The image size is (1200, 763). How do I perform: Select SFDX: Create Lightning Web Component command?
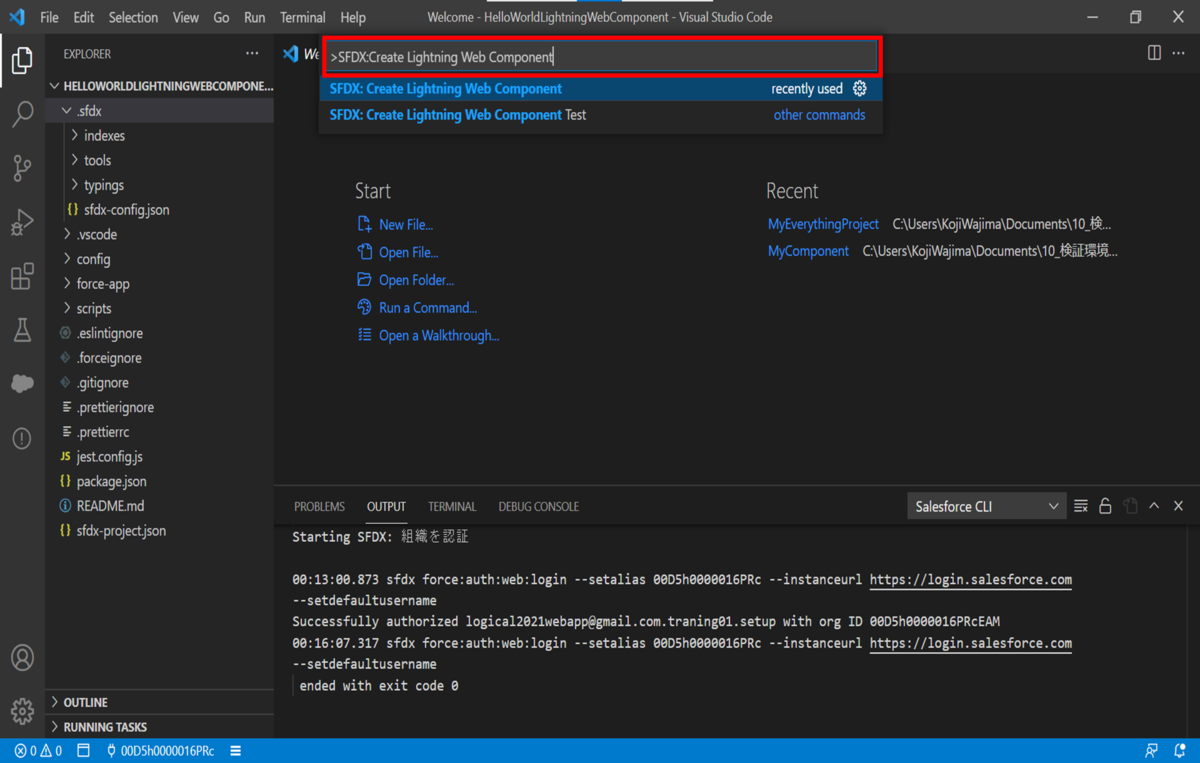[x=601, y=89]
